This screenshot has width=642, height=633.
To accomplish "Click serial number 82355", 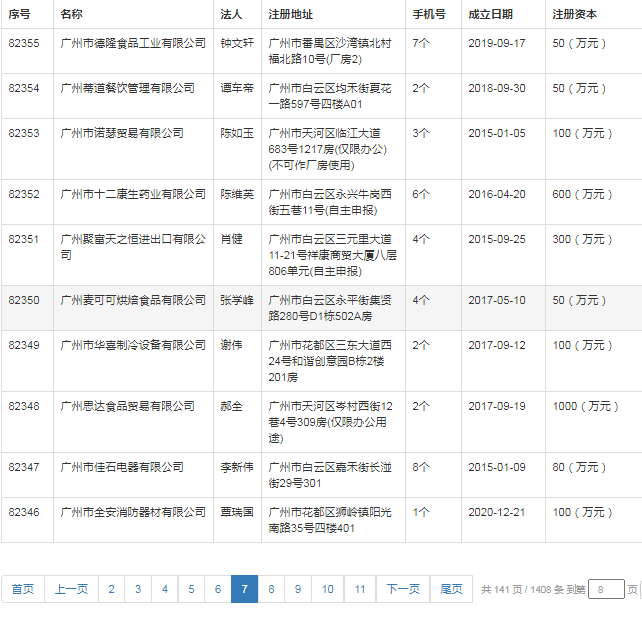I will 24,43.
